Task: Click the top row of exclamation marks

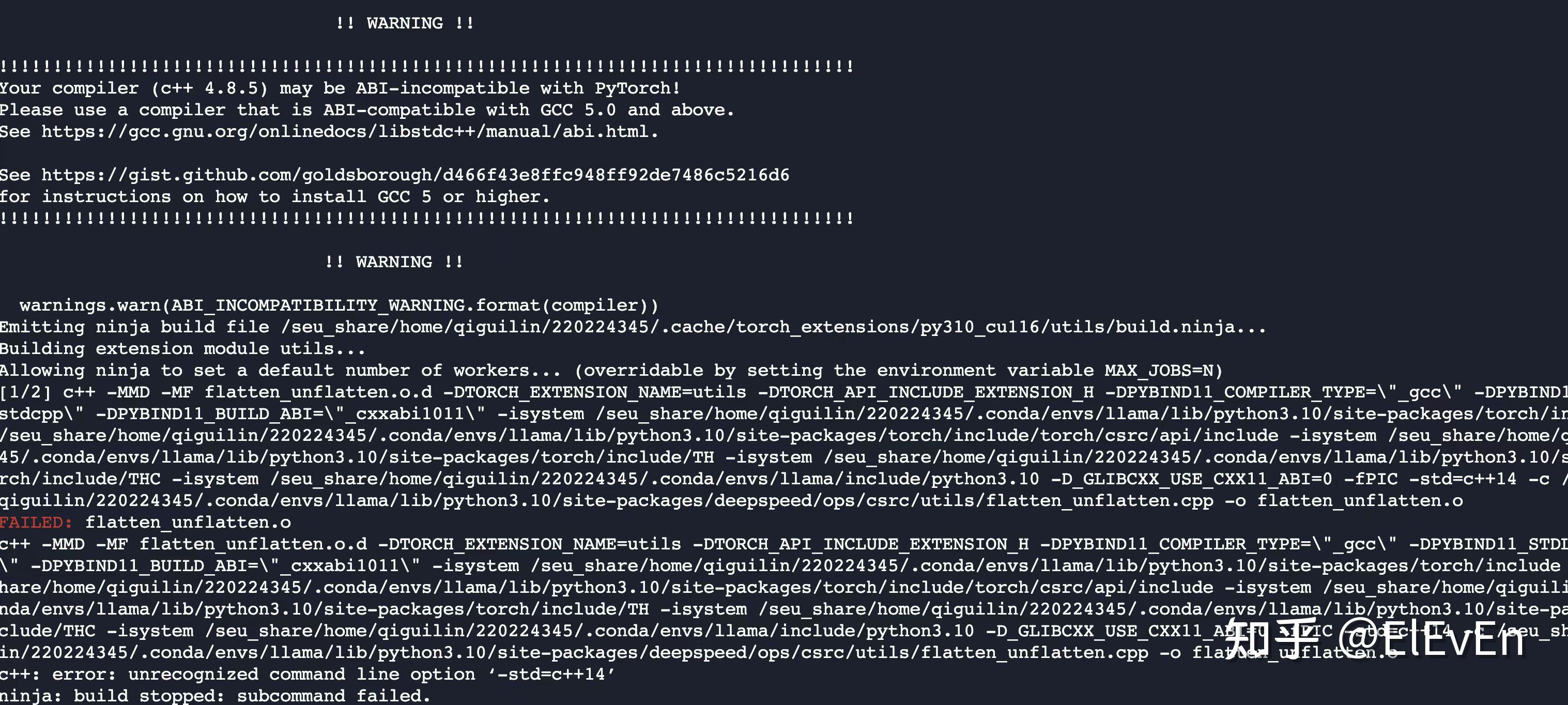Action: tap(426, 66)
